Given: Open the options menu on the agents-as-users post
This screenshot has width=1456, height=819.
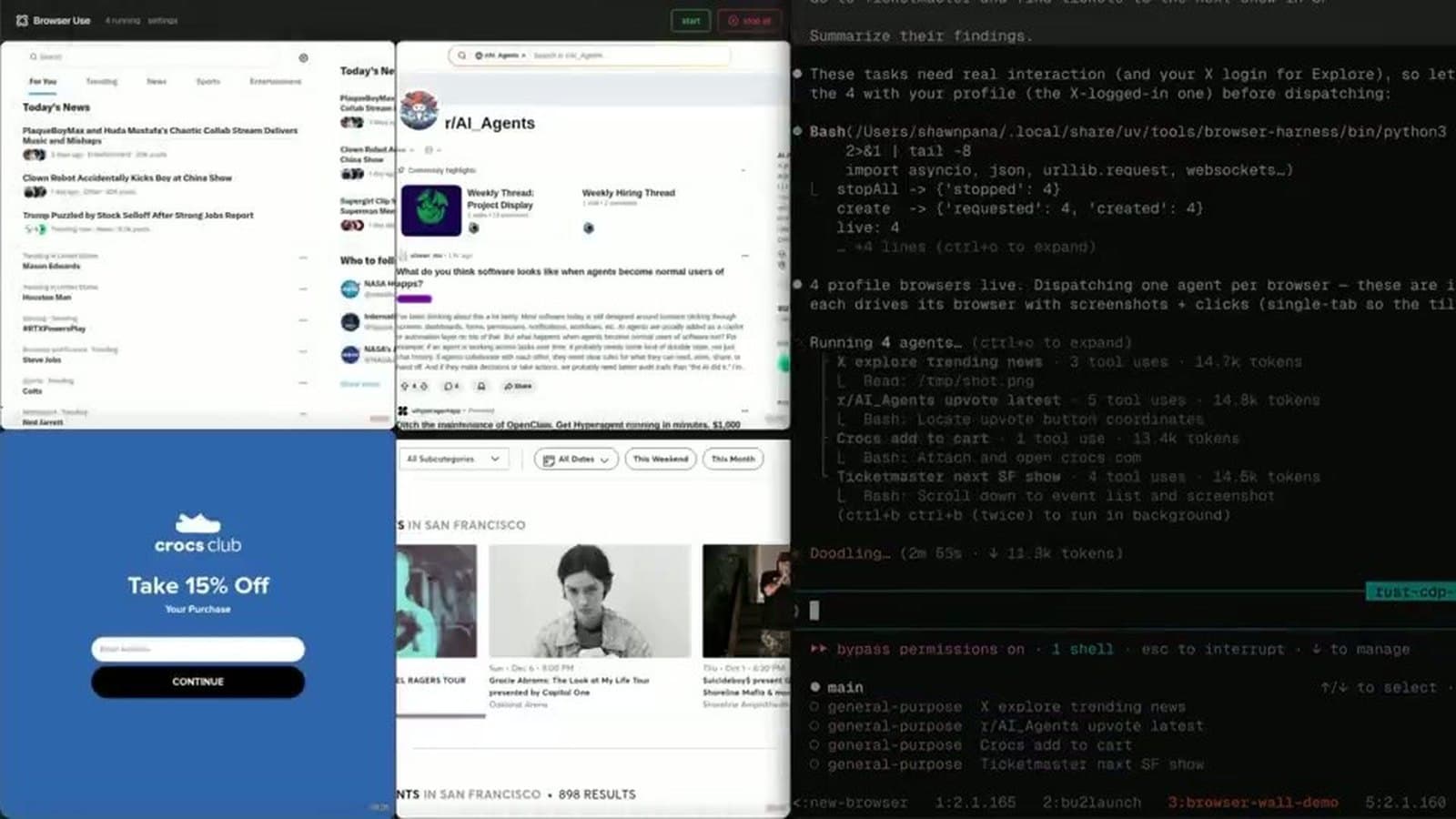Looking at the screenshot, I should tap(744, 256).
